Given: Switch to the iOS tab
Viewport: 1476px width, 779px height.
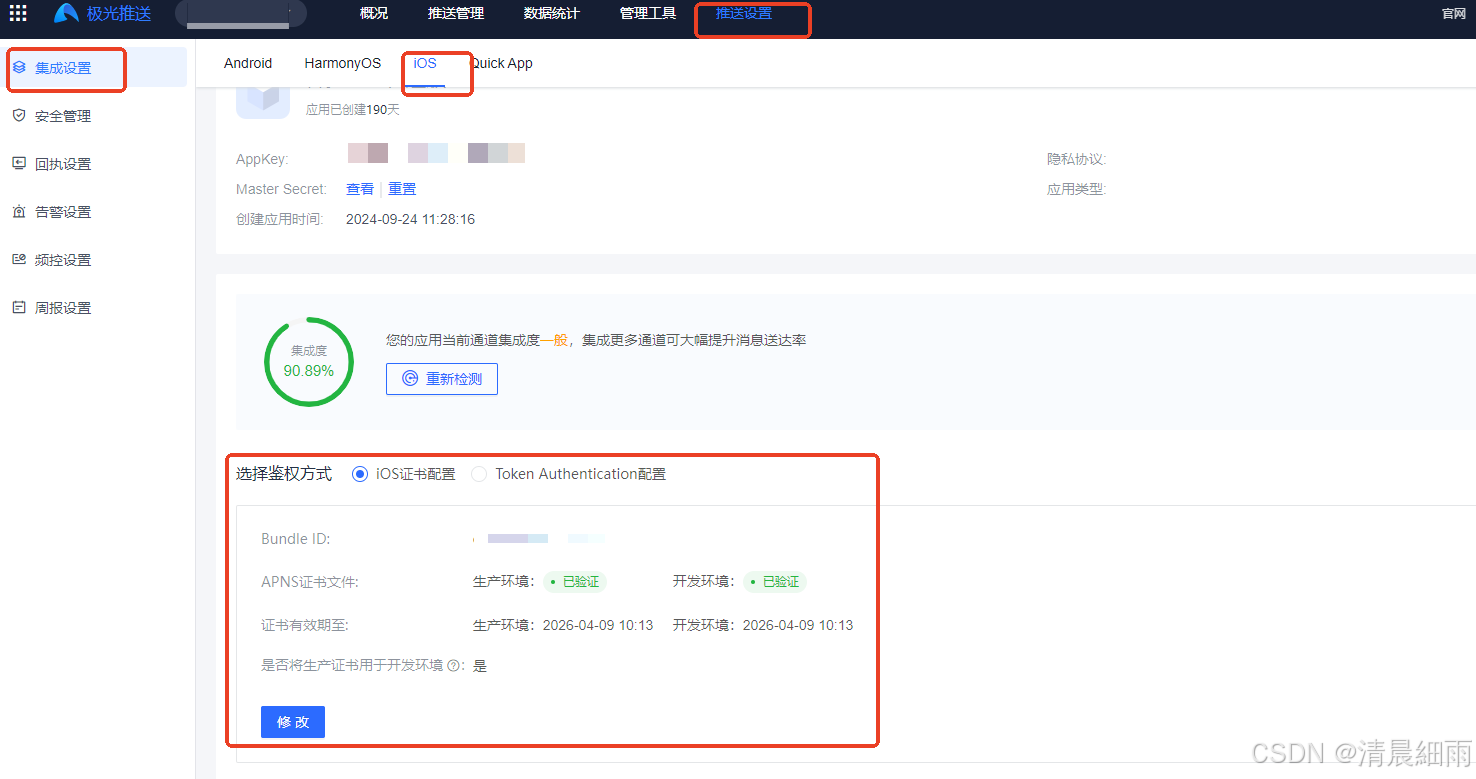Looking at the screenshot, I should 425,63.
